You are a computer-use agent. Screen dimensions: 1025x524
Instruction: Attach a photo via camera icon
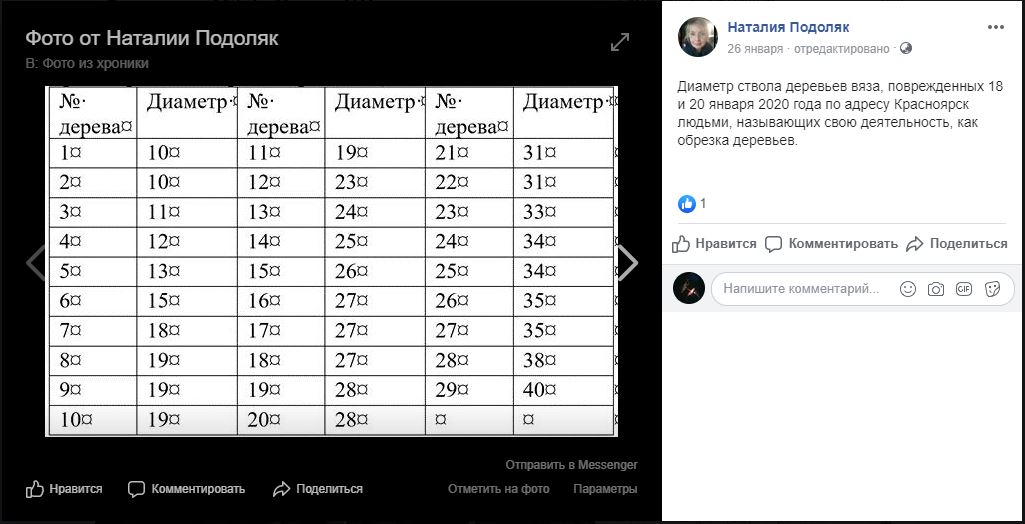click(936, 289)
